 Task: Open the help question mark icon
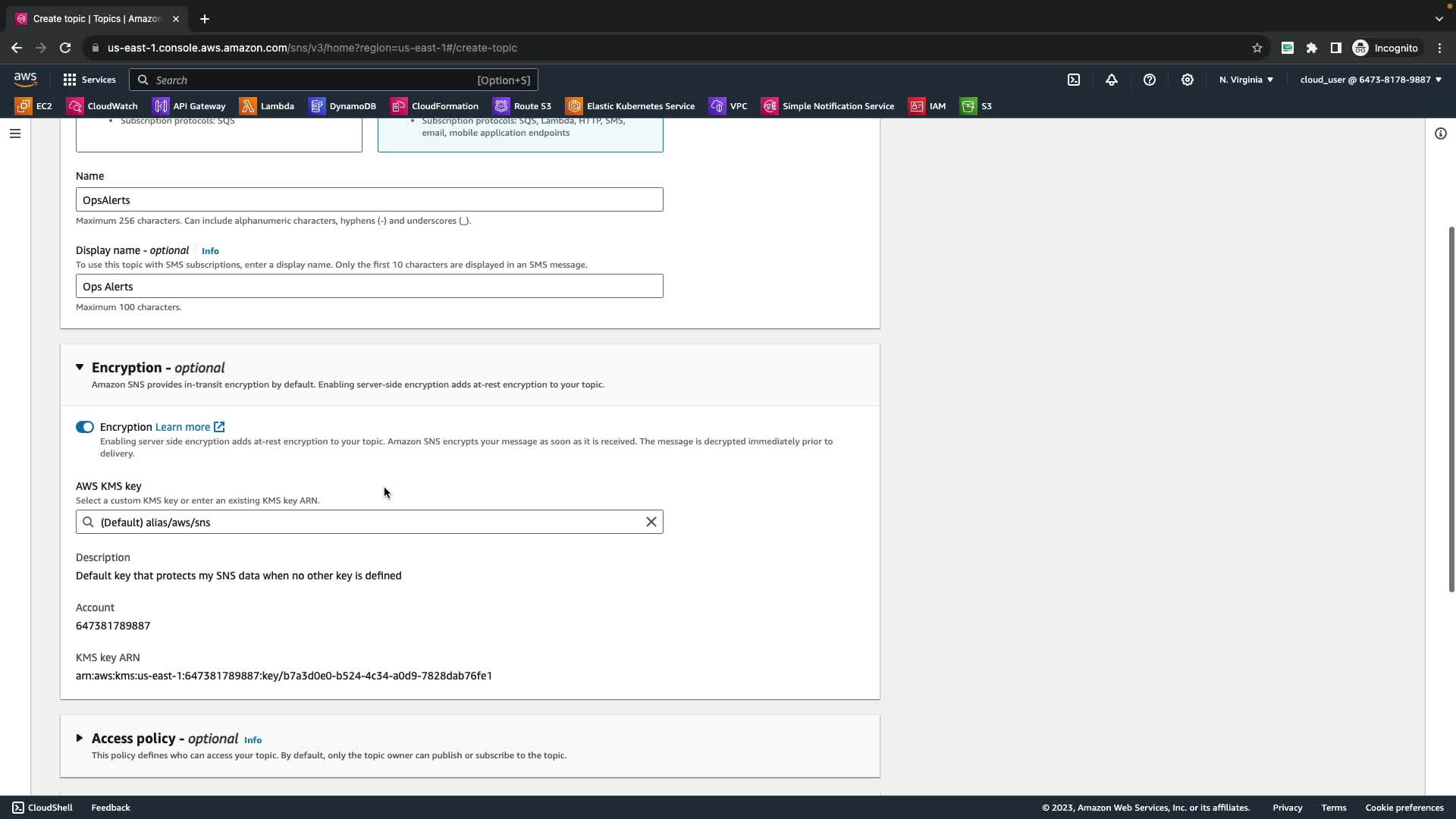coord(1150,80)
